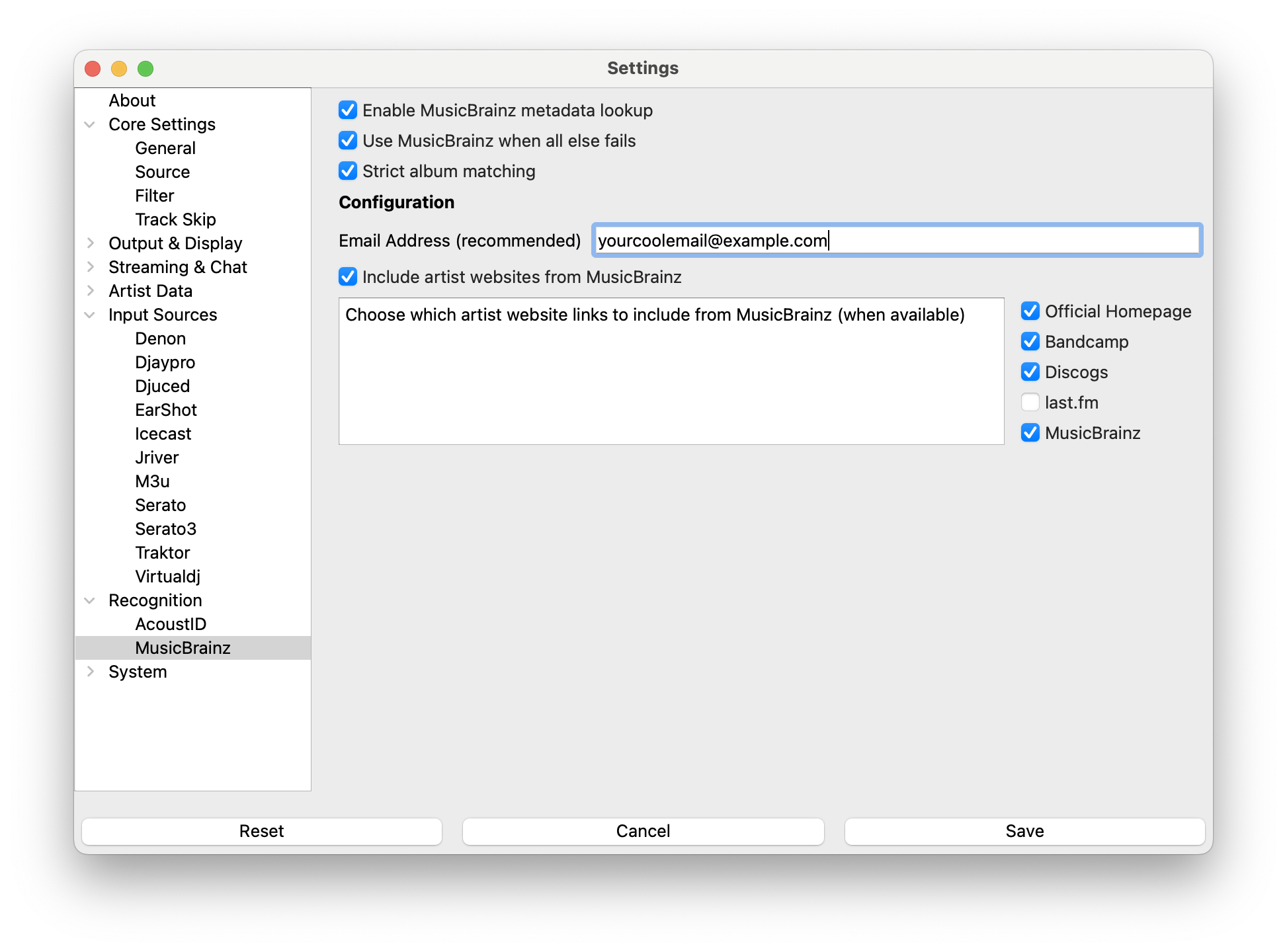
Task: Select the M3u input source
Action: point(153,481)
